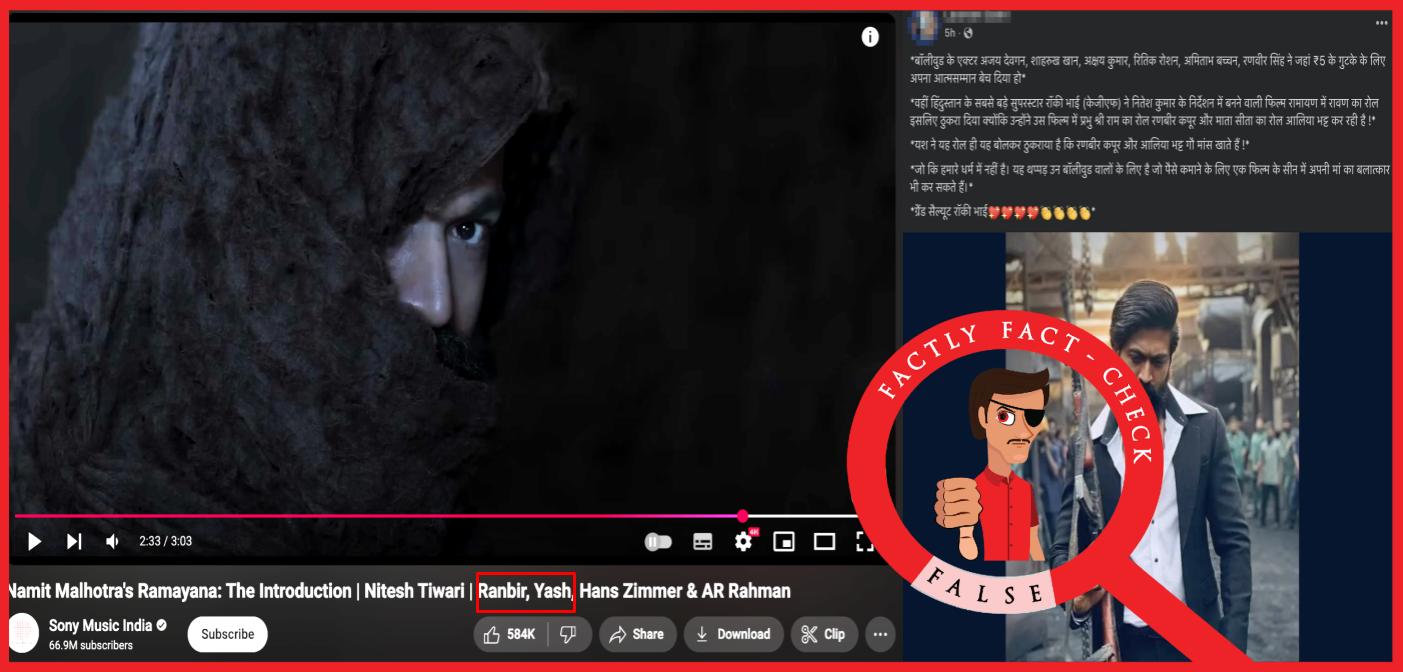Create a Clip of the video
This screenshot has height=672, width=1403.
[823, 634]
